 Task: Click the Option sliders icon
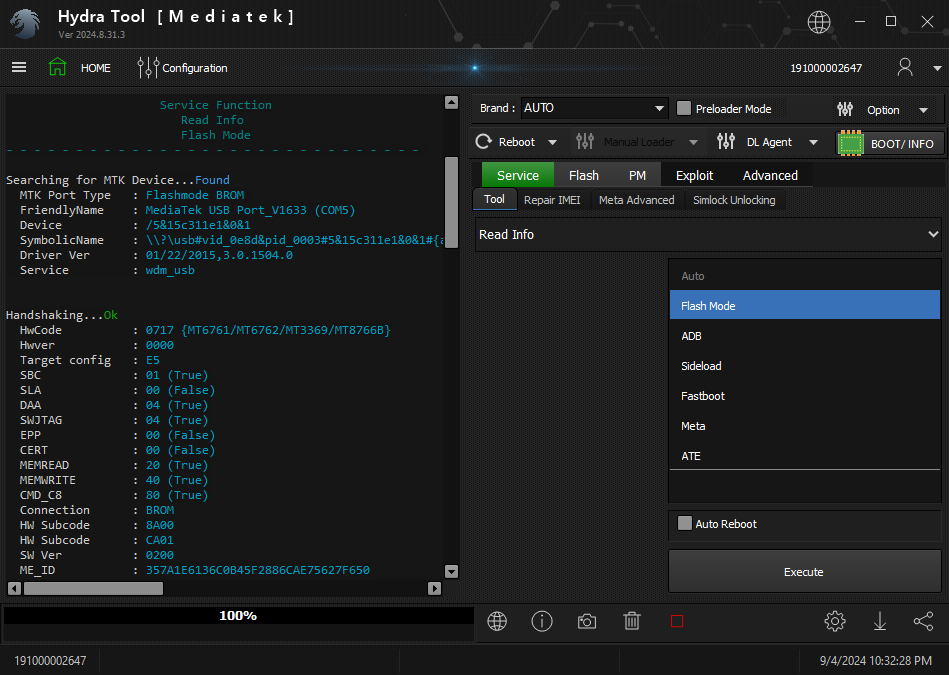(845, 110)
